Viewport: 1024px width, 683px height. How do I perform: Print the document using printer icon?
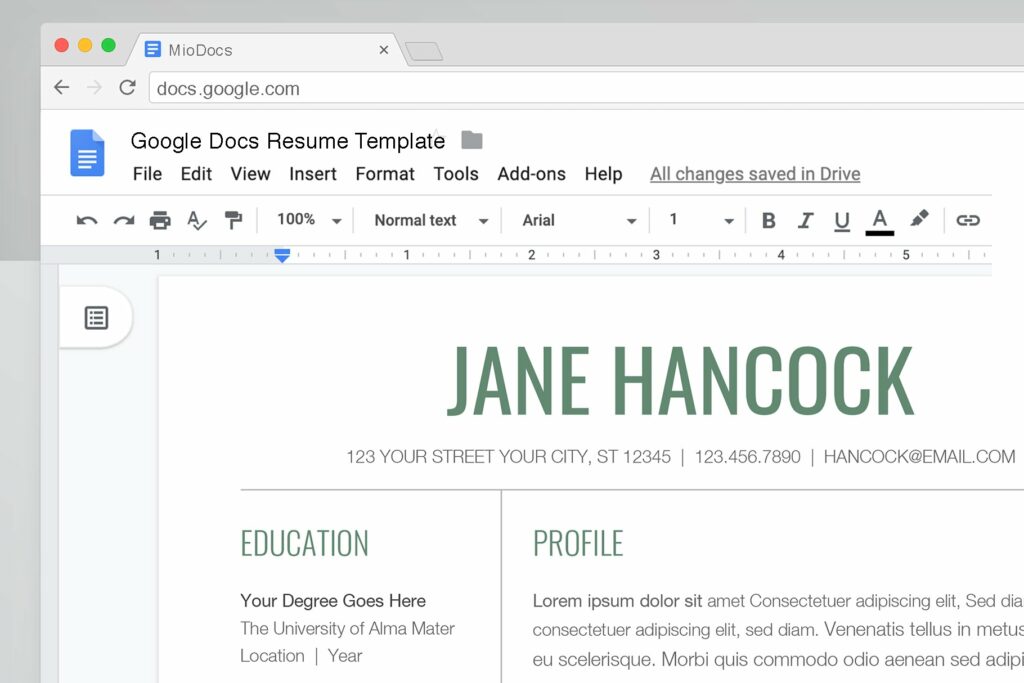click(160, 221)
